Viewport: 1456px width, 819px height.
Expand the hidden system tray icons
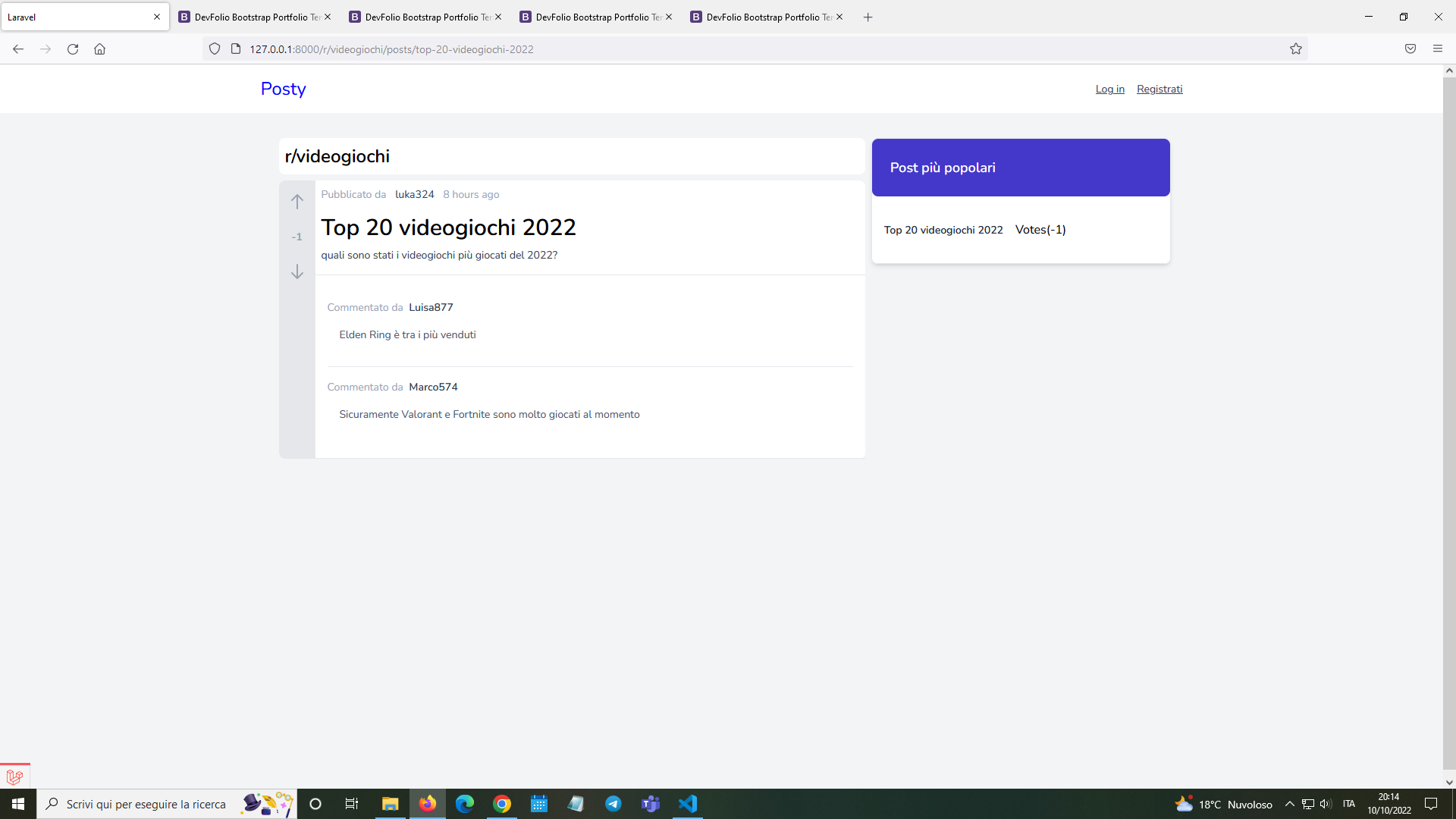[x=1289, y=804]
